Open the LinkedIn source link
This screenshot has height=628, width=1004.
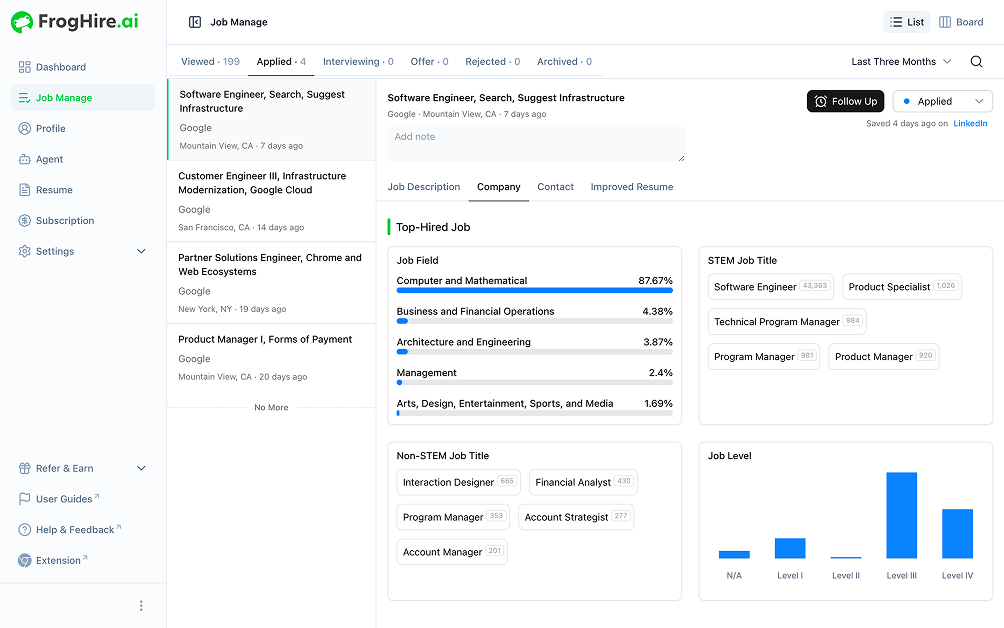click(969, 124)
